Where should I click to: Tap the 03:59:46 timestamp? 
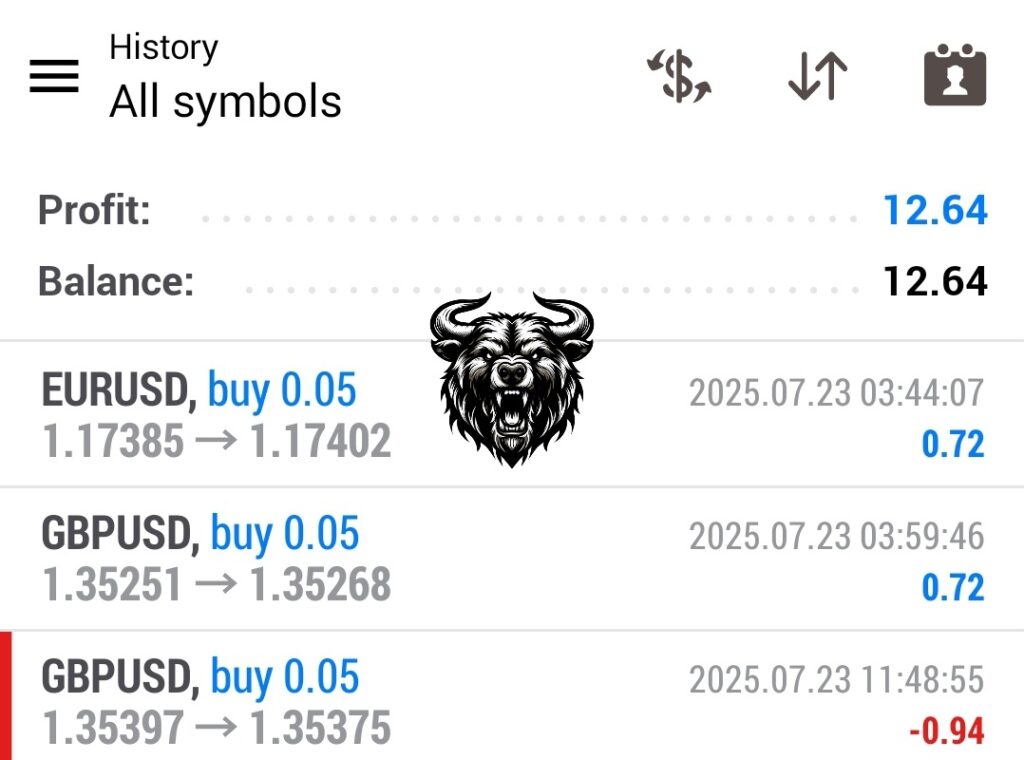coord(836,537)
